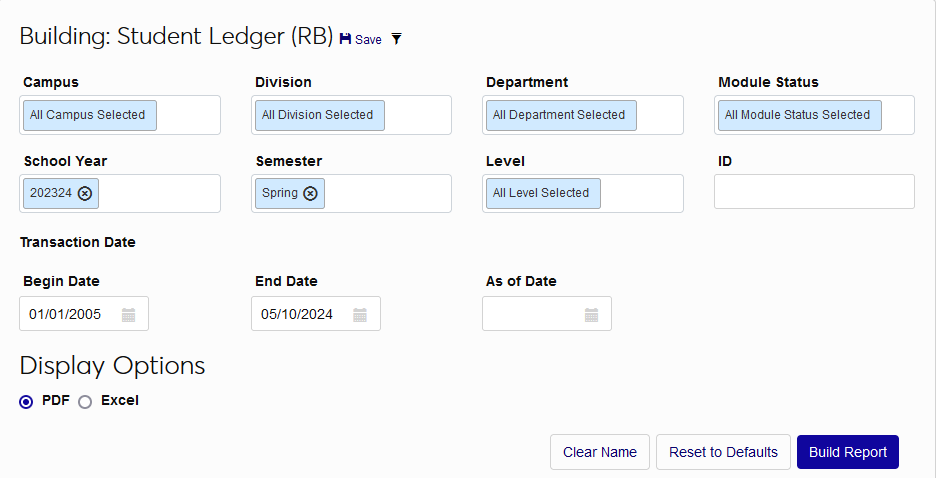Open the As of Date calendar picker

591,315
